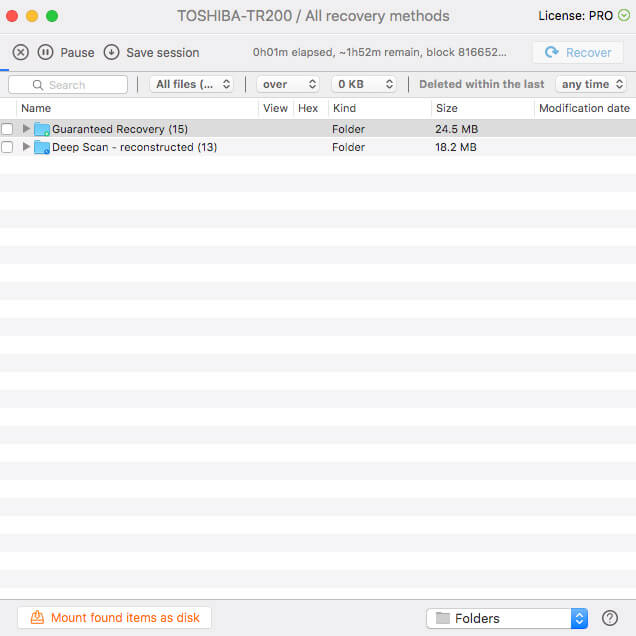Click the Recover button
The image size is (636, 636).
pos(578,53)
